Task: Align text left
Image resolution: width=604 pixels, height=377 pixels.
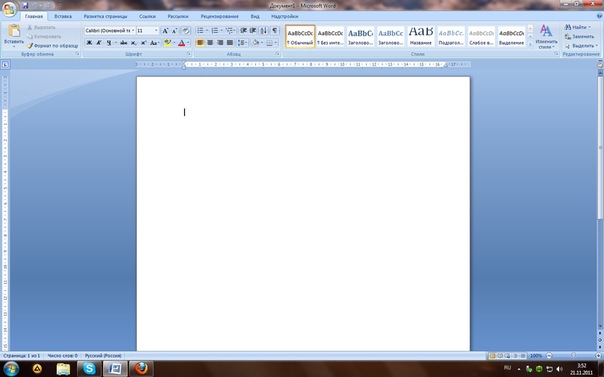Action: pyautogui.click(x=200, y=43)
